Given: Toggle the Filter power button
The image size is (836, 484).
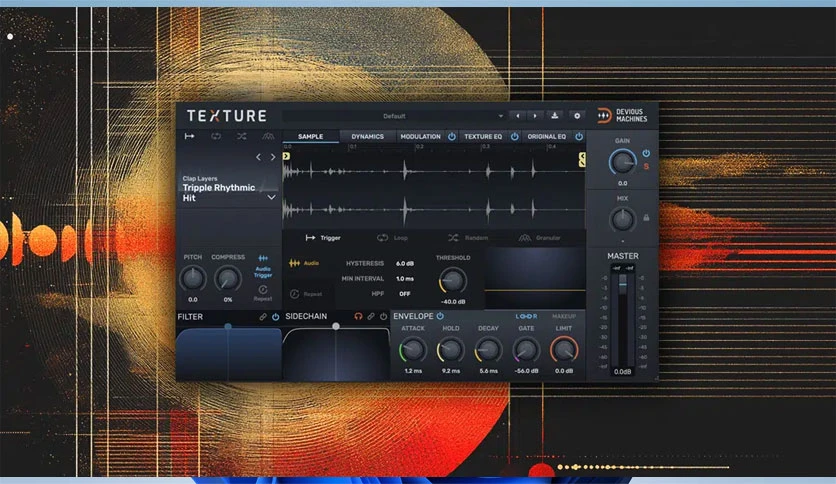Looking at the screenshot, I should 276,317.
